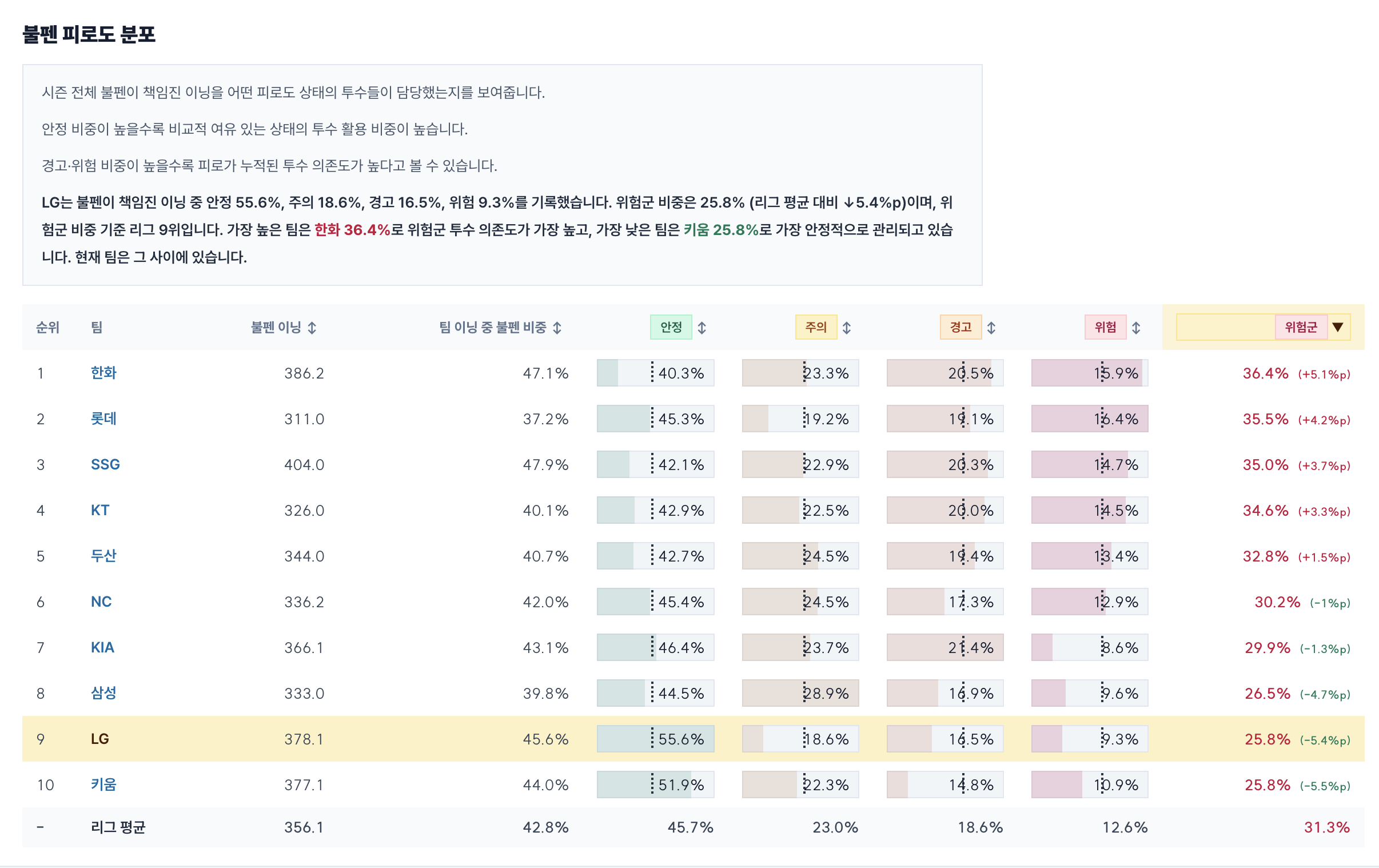Click LG's 55.6% 안정 bar
The height and width of the screenshot is (868, 1379).
pos(656,739)
